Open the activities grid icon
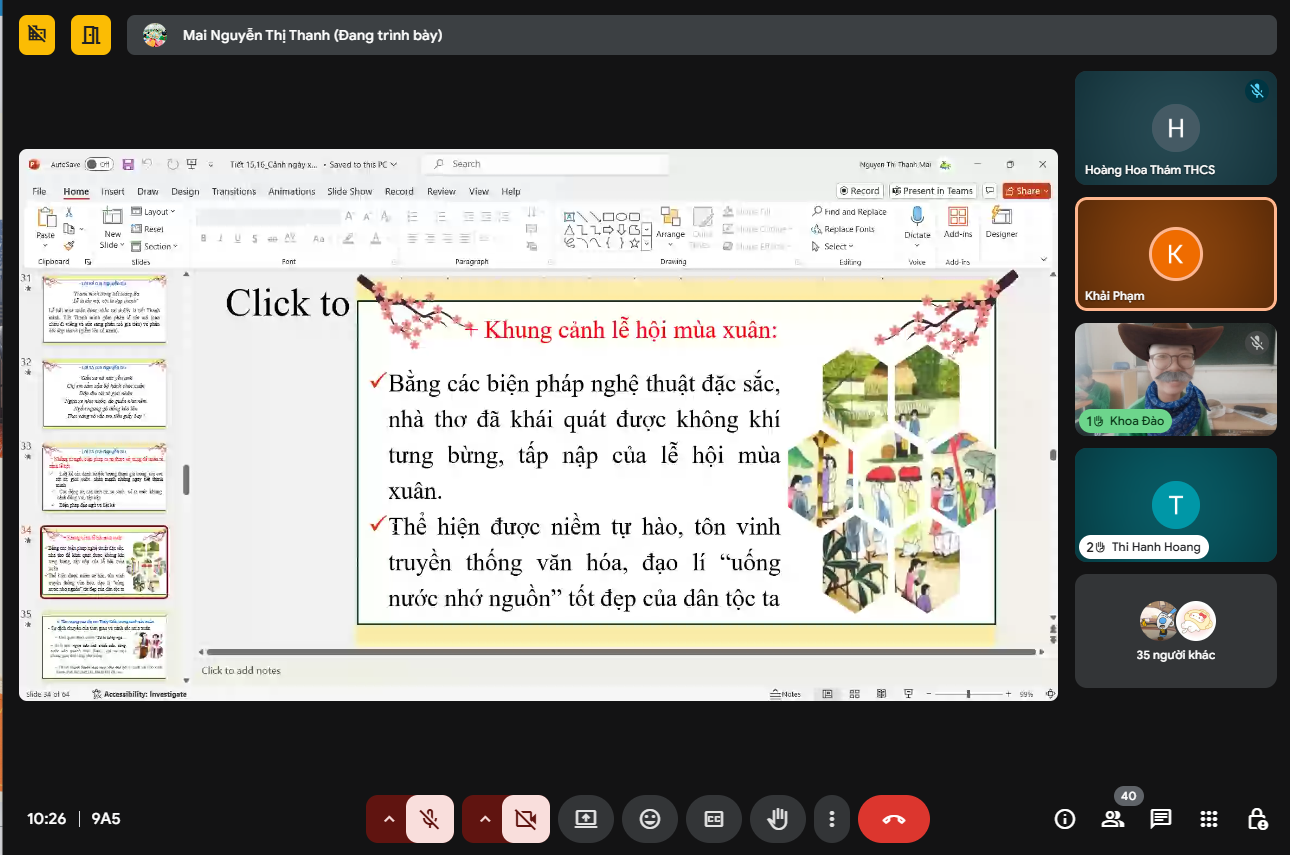This screenshot has height=855, width=1290. [1209, 819]
